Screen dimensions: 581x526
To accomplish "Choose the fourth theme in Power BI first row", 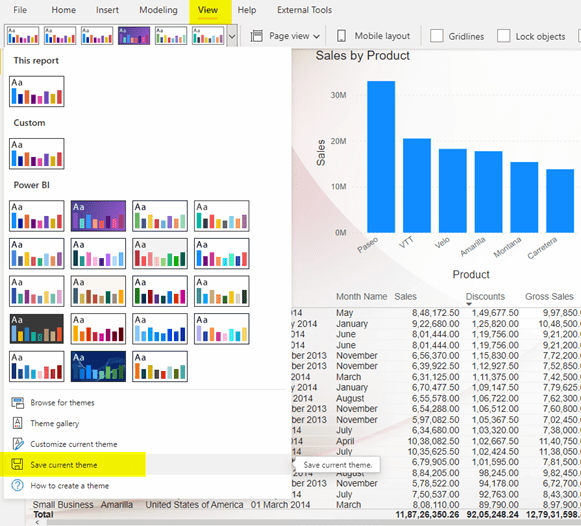I will click(x=222, y=216).
